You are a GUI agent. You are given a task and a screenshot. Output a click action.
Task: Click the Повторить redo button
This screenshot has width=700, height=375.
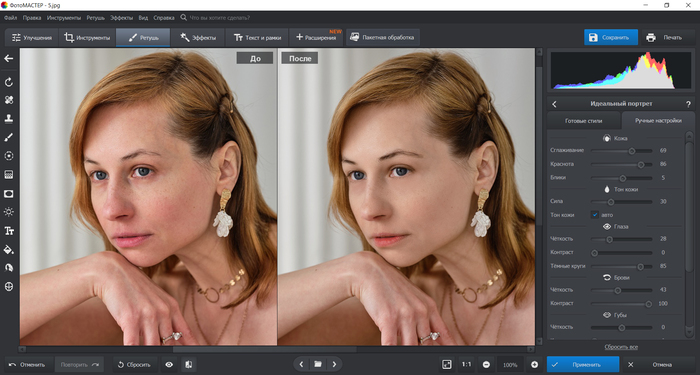[79, 365]
